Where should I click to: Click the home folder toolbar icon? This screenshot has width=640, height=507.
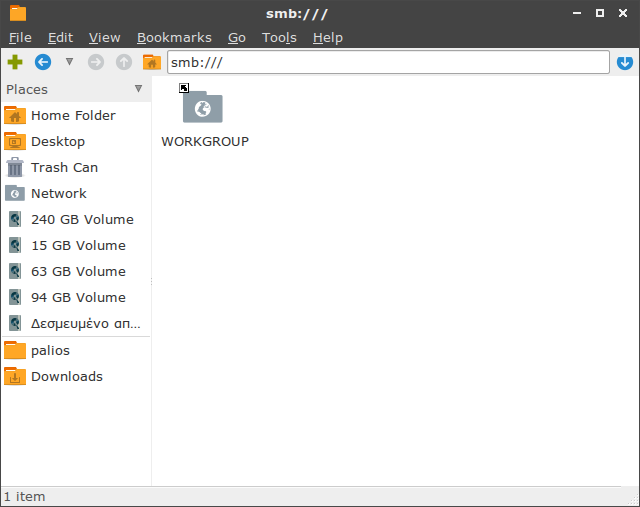coord(152,62)
